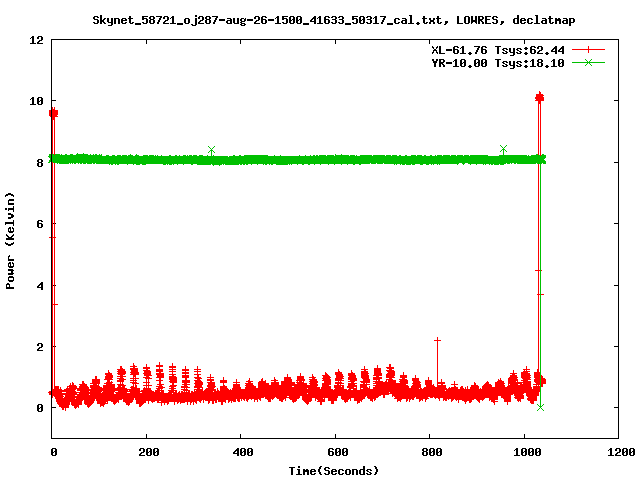Click the red plus legend marker sample
The width and height of the screenshot is (640, 480).
point(588,50)
